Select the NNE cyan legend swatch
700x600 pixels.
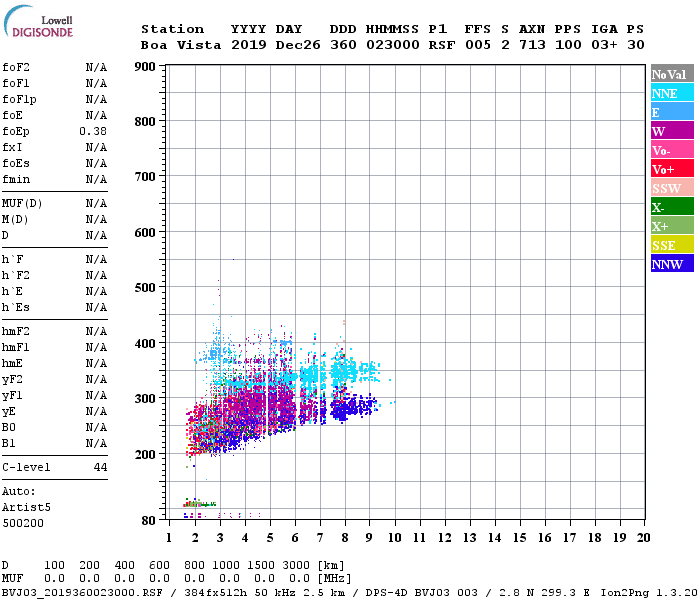point(672,93)
